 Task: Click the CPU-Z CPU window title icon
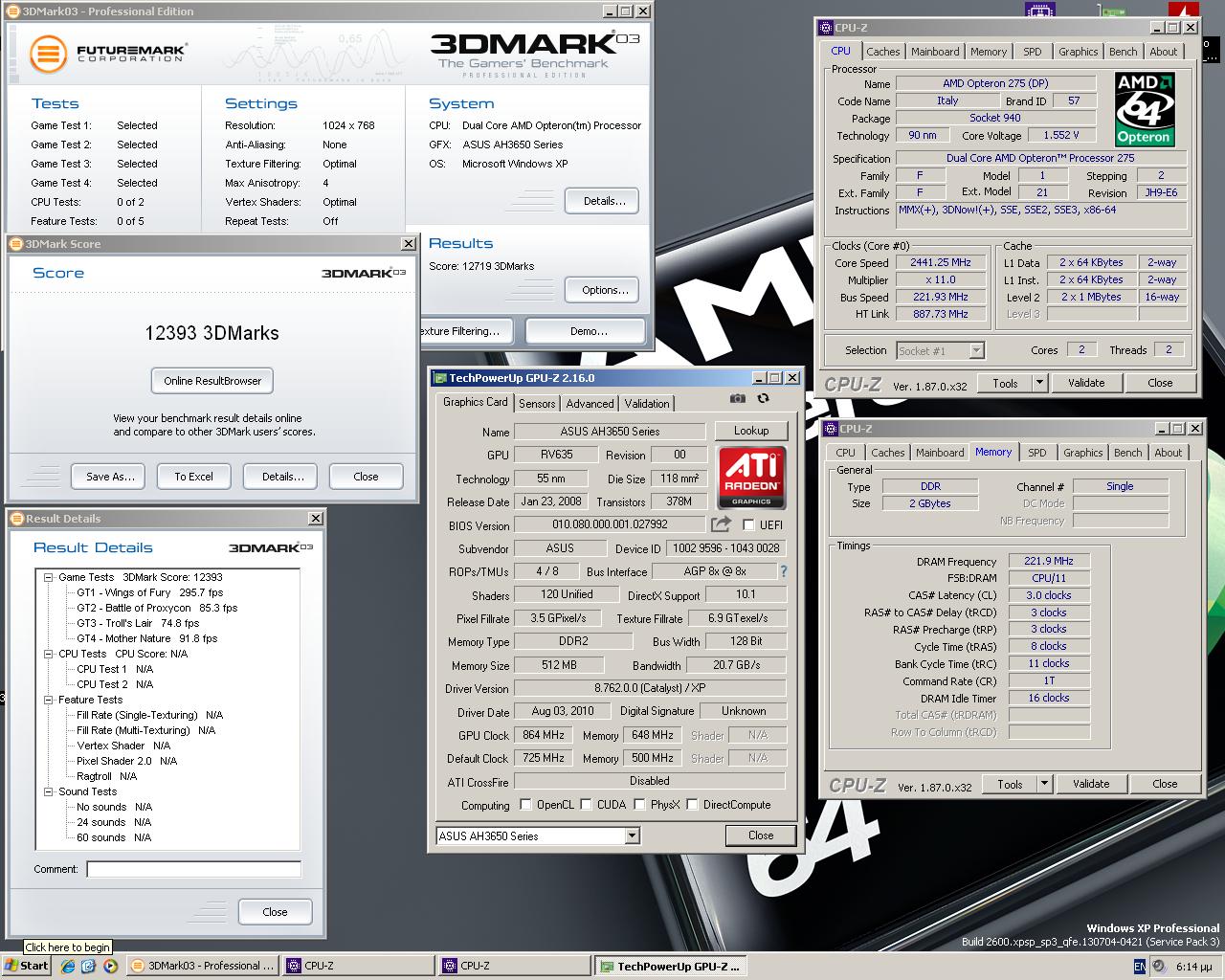coord(826,28)
